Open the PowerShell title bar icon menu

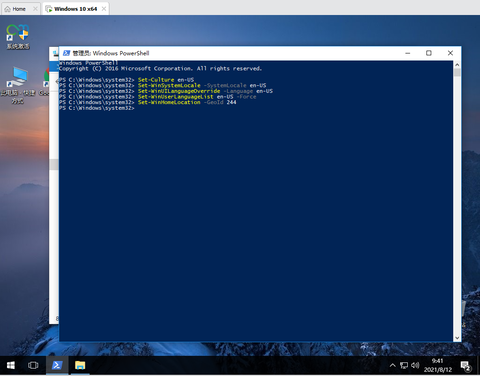67,53
